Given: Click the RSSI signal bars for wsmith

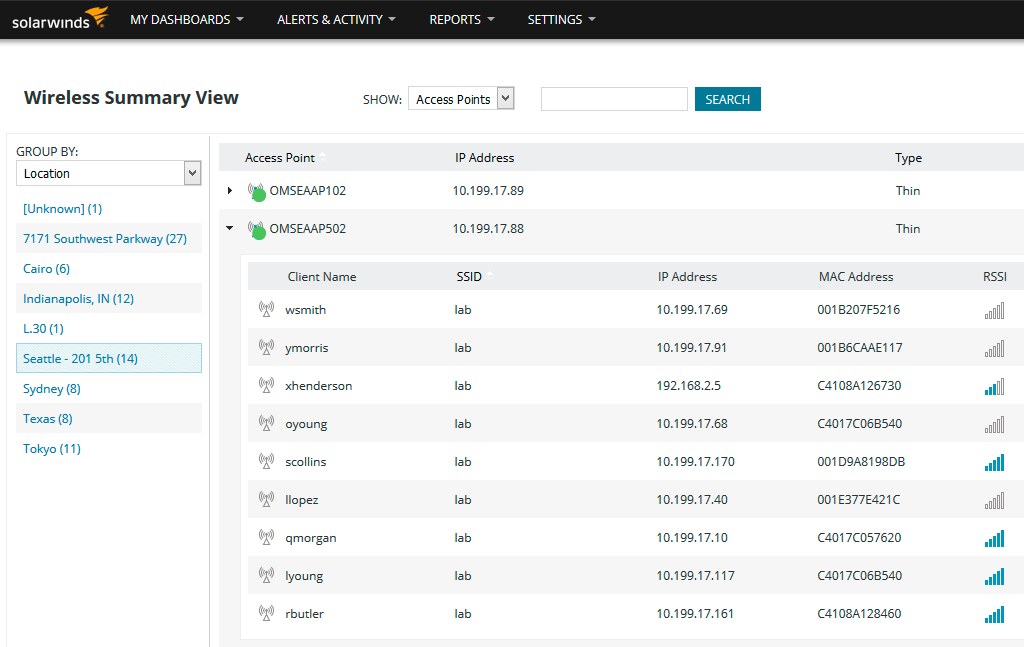Looking at the screenshot, I should [x=994, y=311].
